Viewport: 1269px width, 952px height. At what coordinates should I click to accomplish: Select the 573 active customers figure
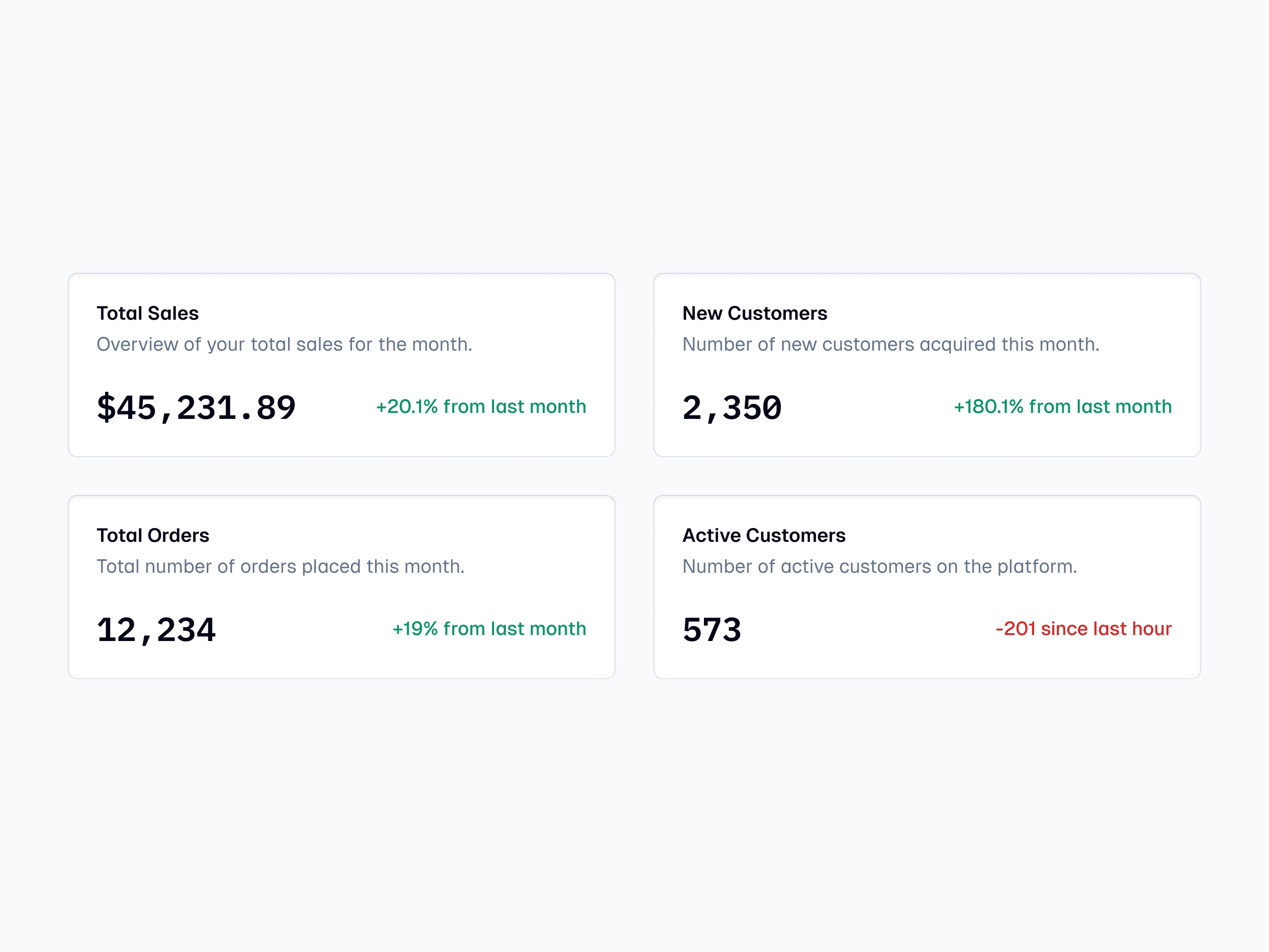(x=712, y=630)
